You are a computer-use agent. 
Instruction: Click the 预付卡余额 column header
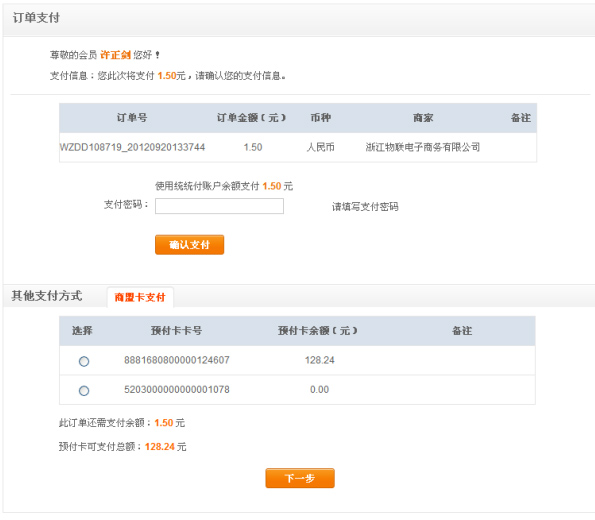click(318, 331)
